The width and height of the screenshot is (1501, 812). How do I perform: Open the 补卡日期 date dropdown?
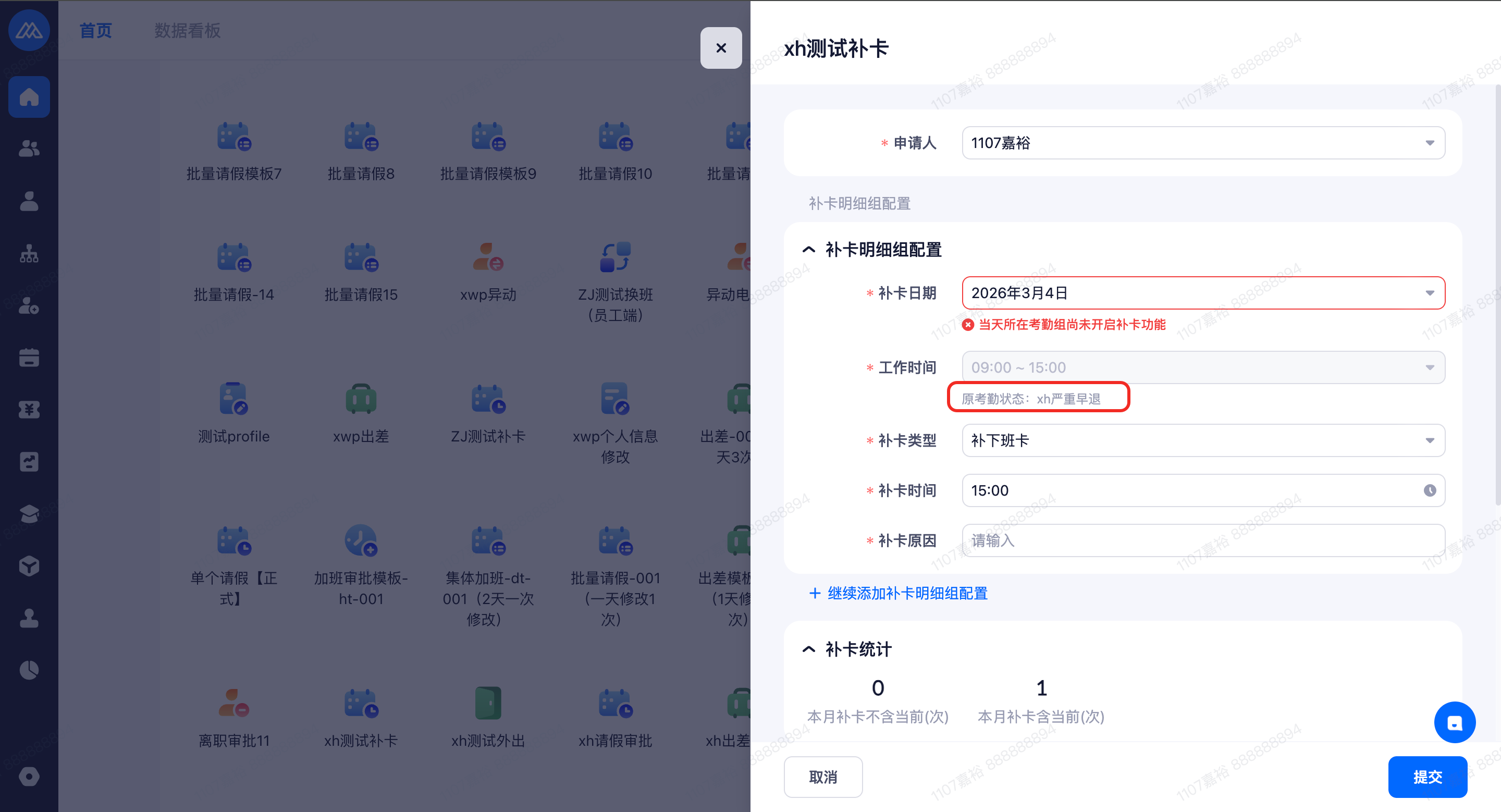tap(1203, 293)
